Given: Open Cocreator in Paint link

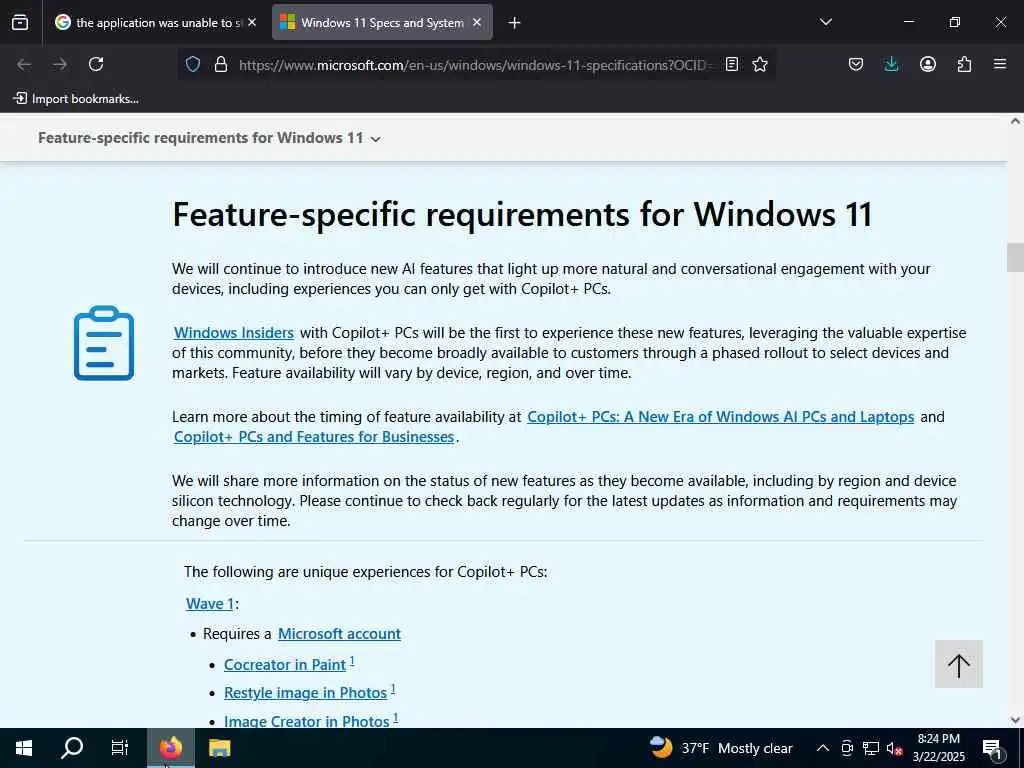Looking at the screenshot, I should click(285, 665).
